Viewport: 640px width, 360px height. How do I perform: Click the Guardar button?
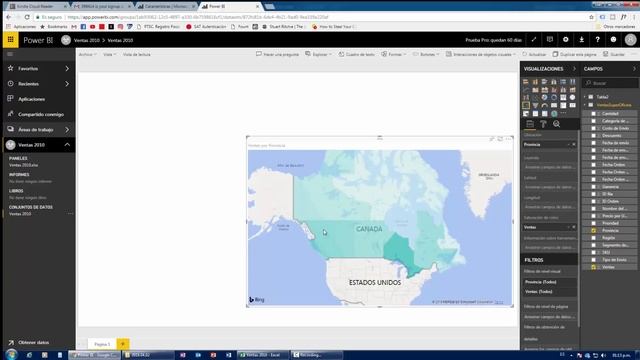click(x=614, y=54)
